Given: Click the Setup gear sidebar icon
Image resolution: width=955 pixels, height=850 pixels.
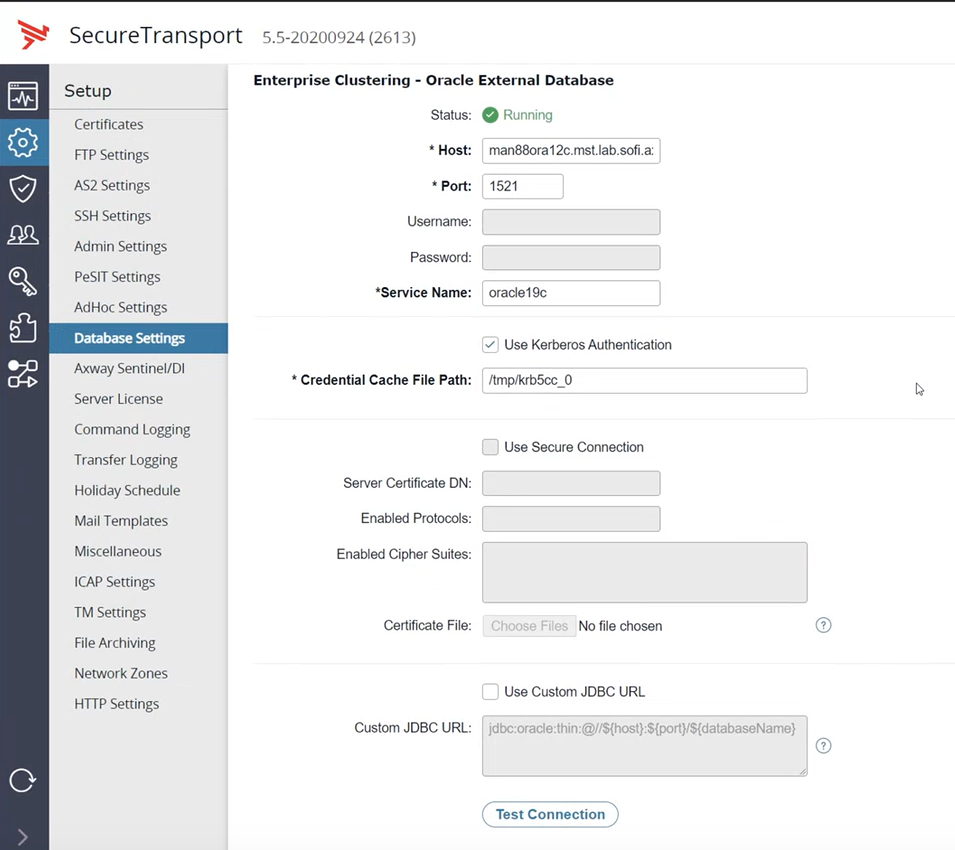Looking at the screenshot, I should pyautogui.click(x=23, y=142).
